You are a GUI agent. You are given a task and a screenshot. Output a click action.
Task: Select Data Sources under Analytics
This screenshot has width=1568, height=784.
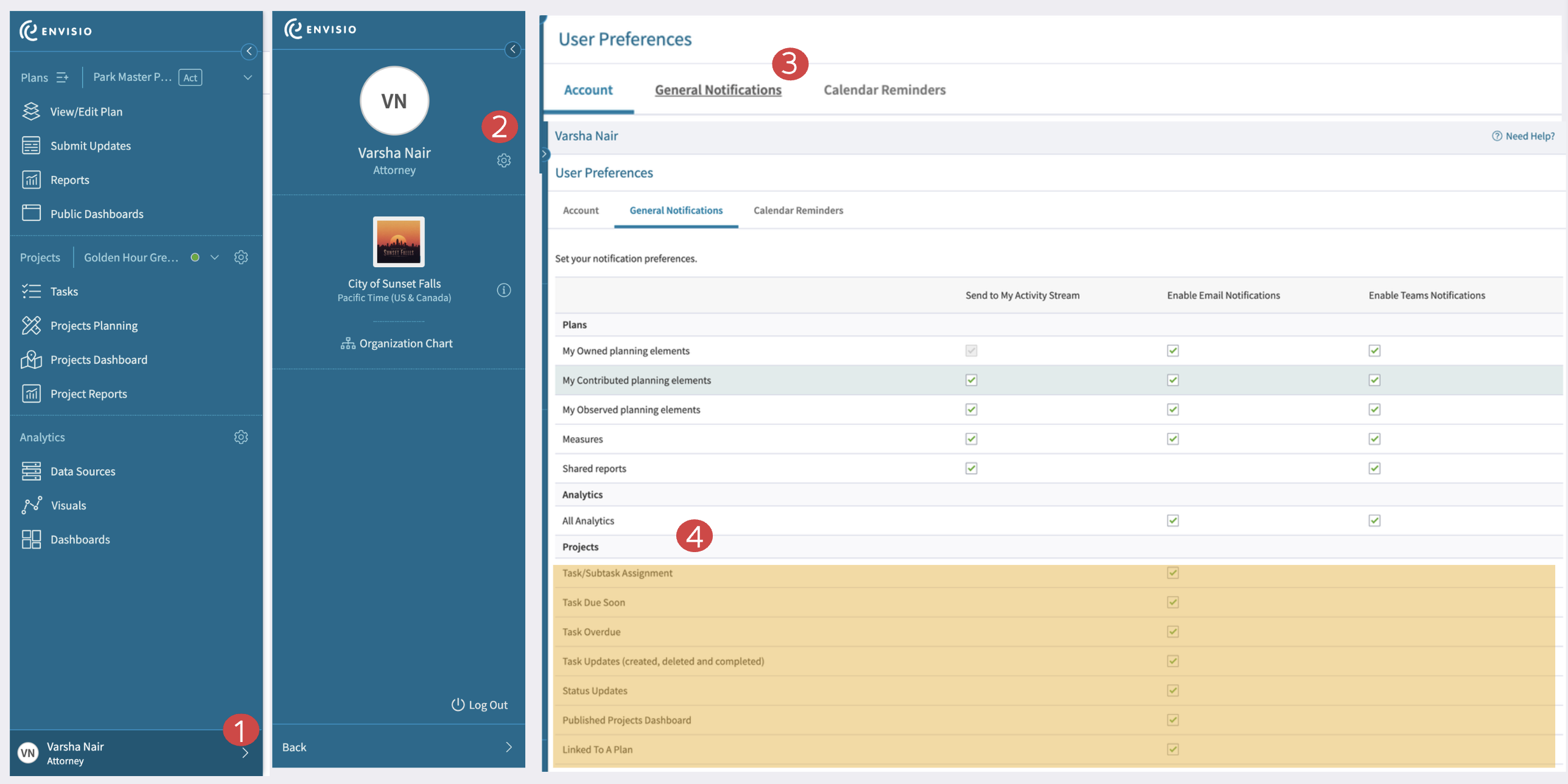click(x=82, y=471)
